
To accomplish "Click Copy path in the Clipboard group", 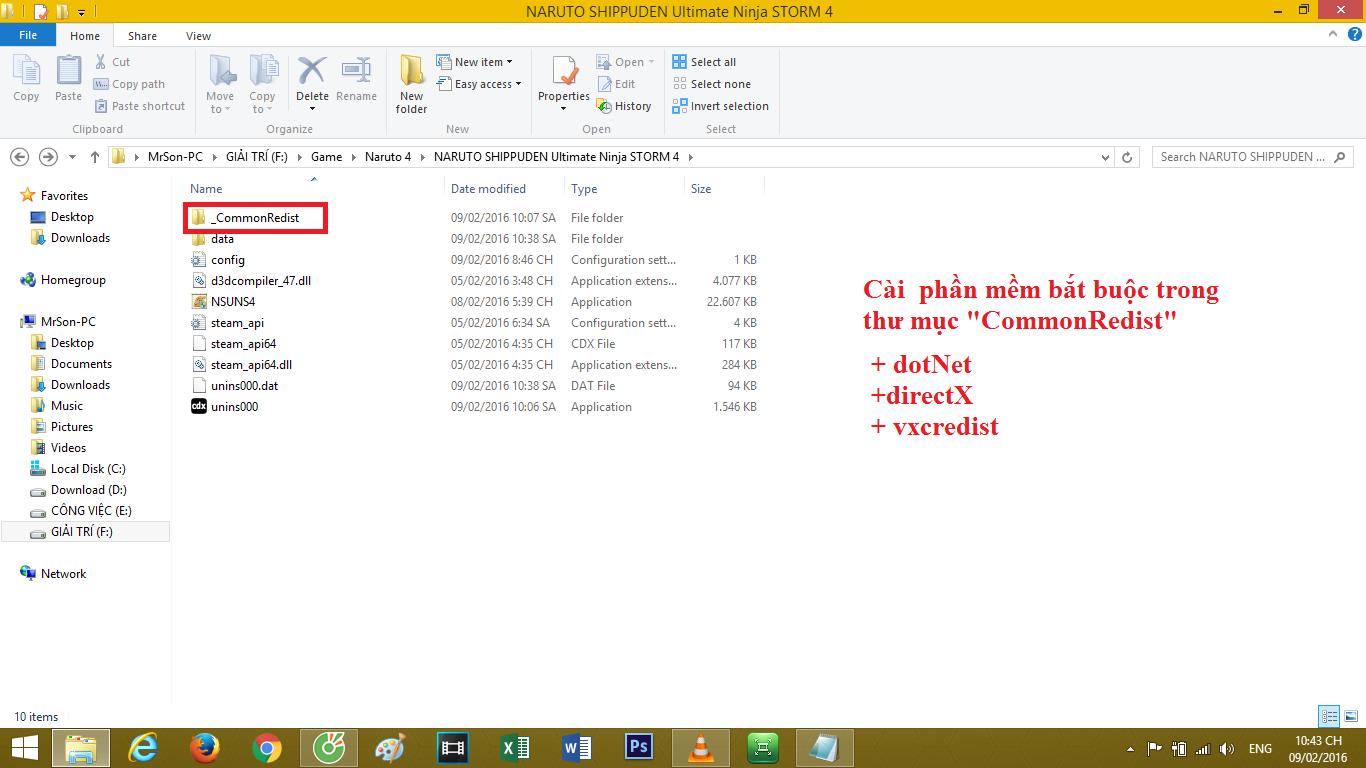I will point(130,84).
